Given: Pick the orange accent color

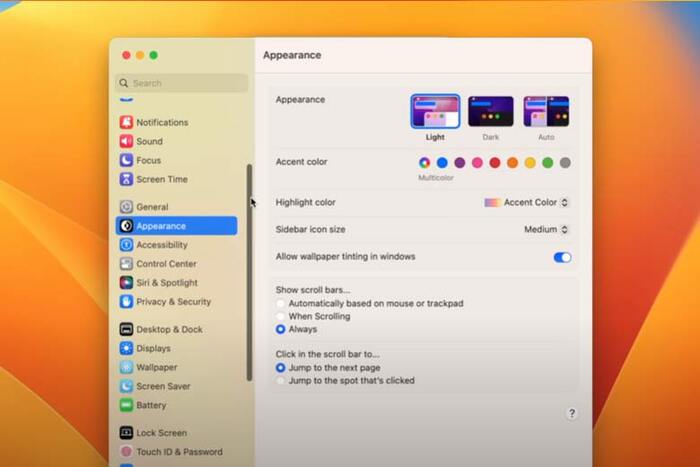Looking at the screenshot, I should pos(512,163).
